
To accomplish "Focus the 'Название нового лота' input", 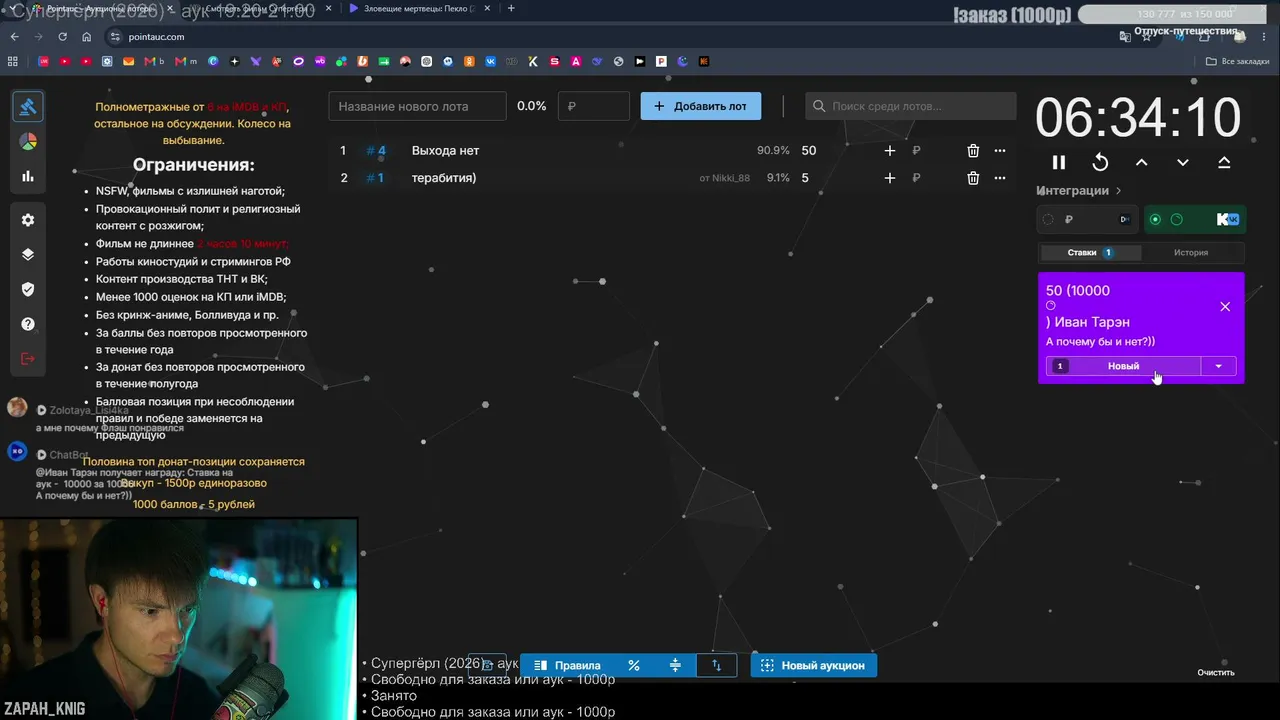I will [417, 106].
